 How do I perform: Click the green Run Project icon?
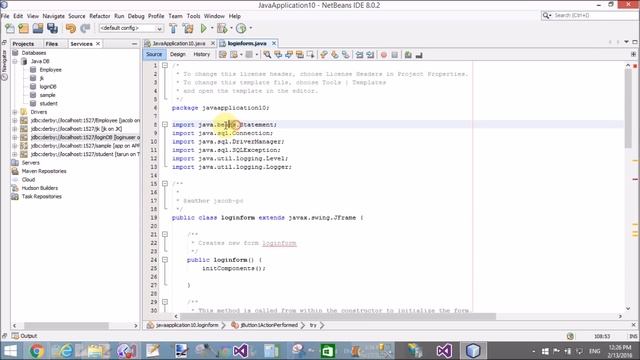(x=204, y=28)
